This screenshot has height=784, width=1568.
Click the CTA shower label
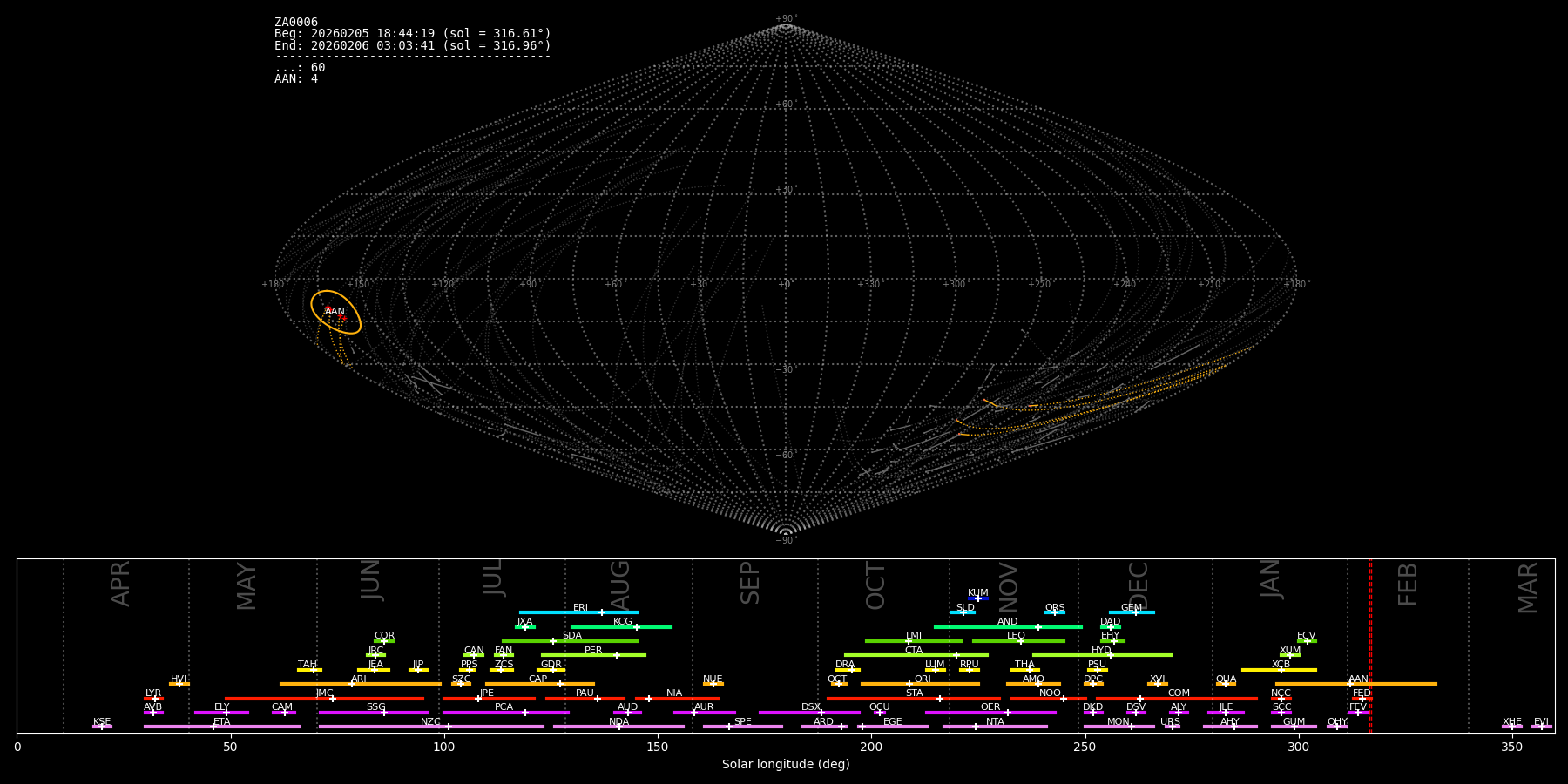[914, 651]
